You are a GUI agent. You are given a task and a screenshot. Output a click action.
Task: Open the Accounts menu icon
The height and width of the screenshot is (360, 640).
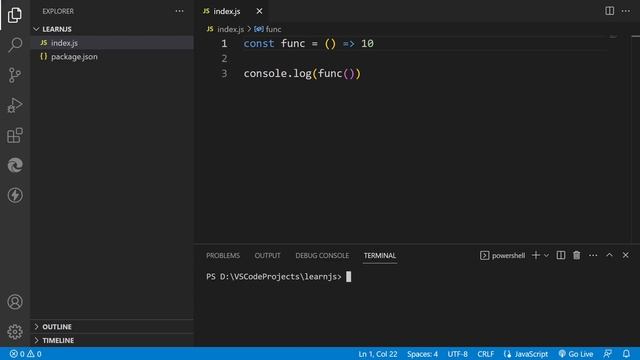click(15, 302)
